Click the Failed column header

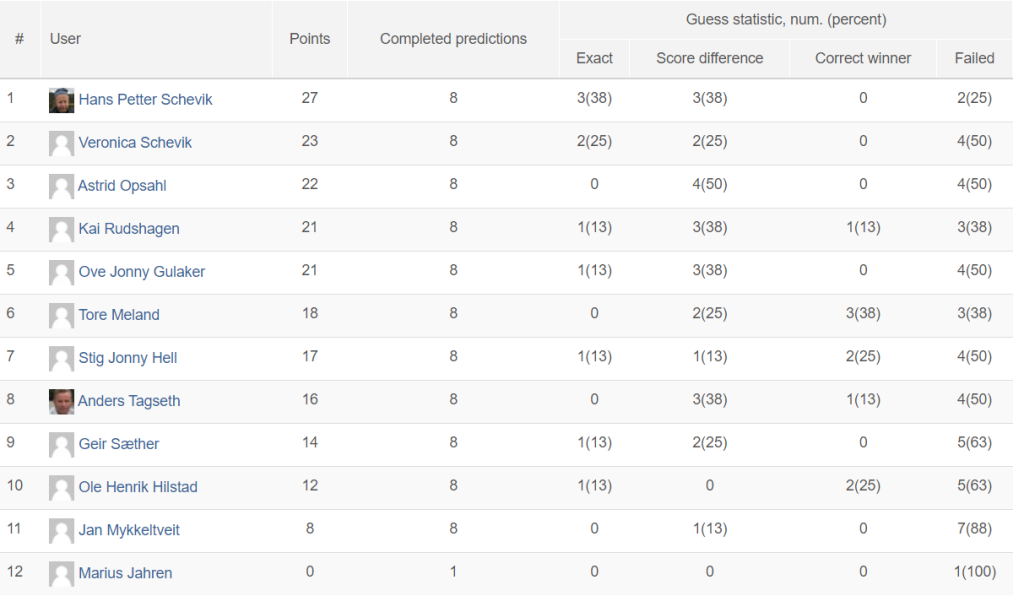[974, 59]
